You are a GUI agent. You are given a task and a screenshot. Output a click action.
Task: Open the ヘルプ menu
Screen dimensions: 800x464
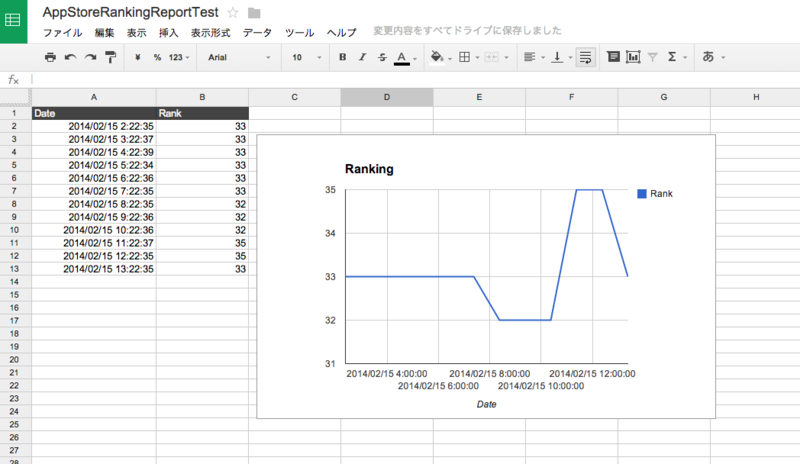[x=341, y=33]
